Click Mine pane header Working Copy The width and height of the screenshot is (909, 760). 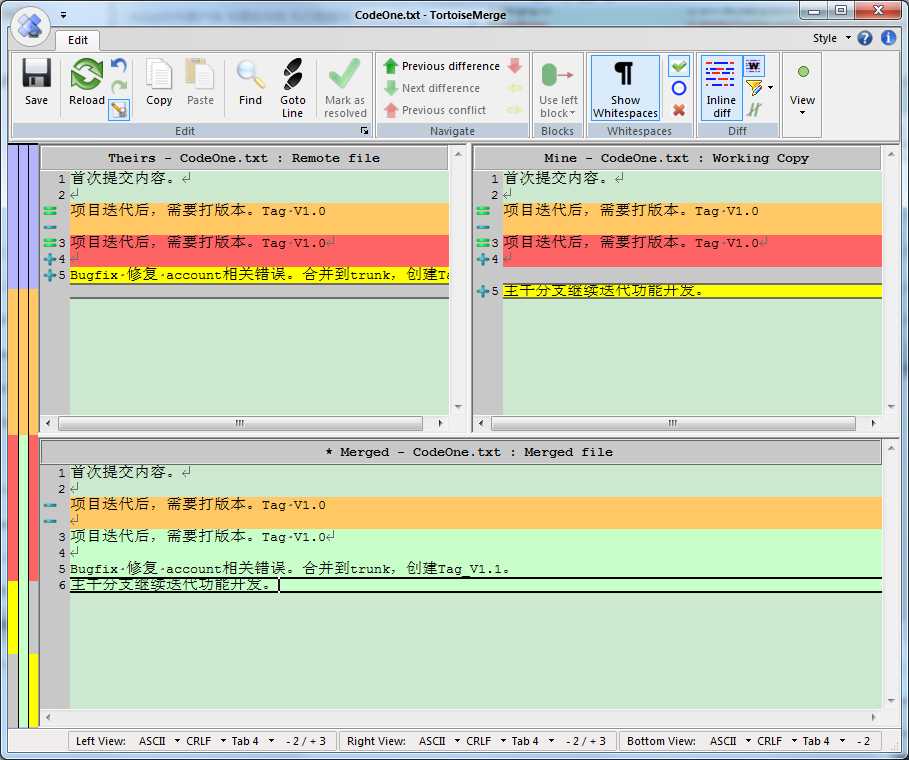(677, 158)
